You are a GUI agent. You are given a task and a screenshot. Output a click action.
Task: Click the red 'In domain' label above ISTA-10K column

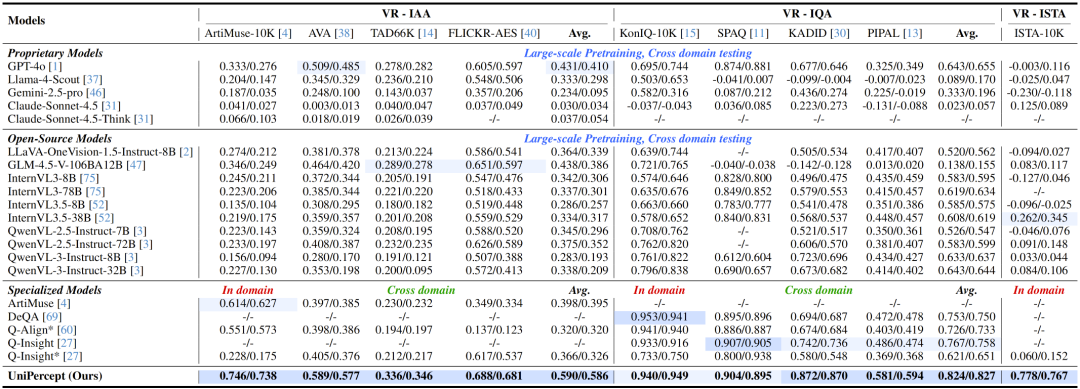pos(1038,291)
